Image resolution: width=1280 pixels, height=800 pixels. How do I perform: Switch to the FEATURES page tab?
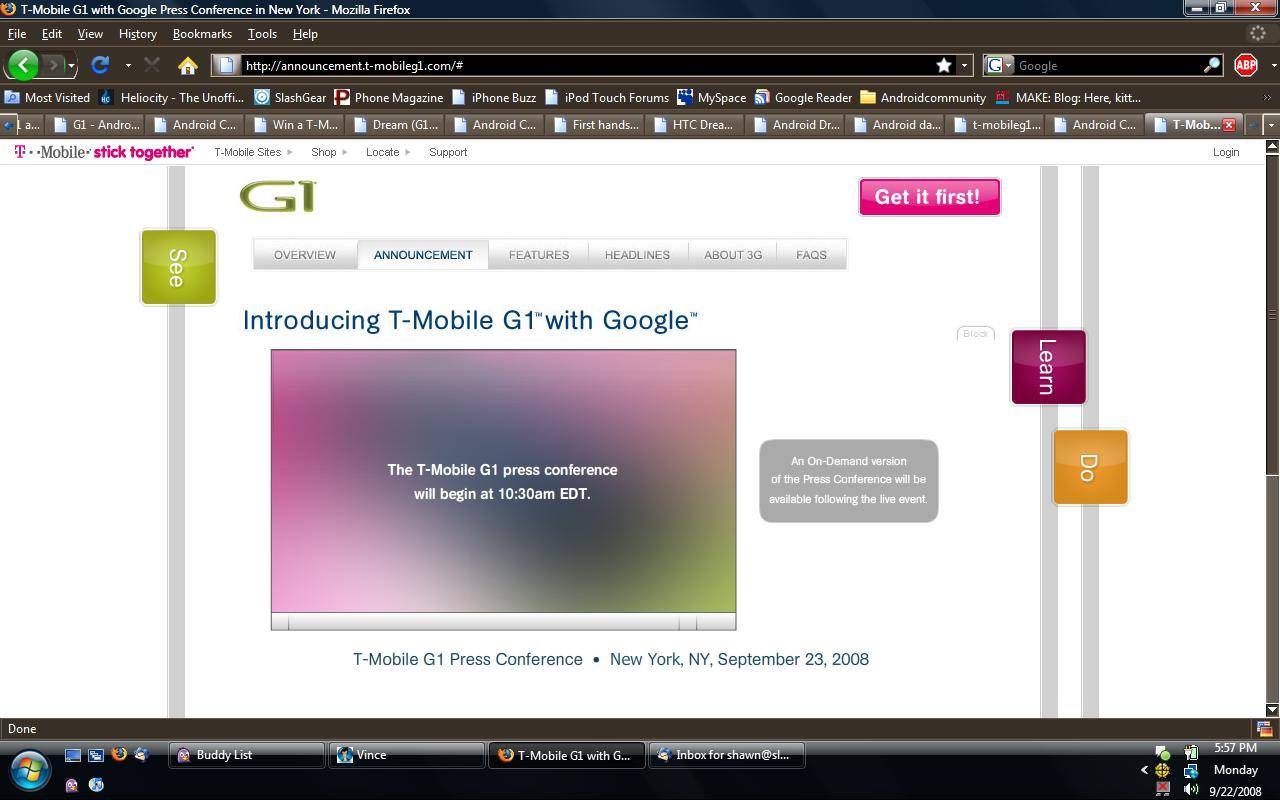click(x=539, y=255)
